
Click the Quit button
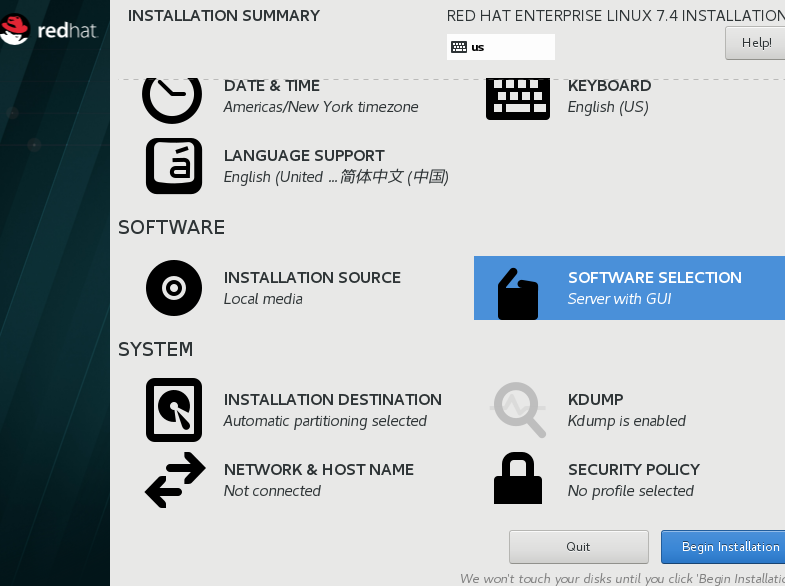coord(579,547)
